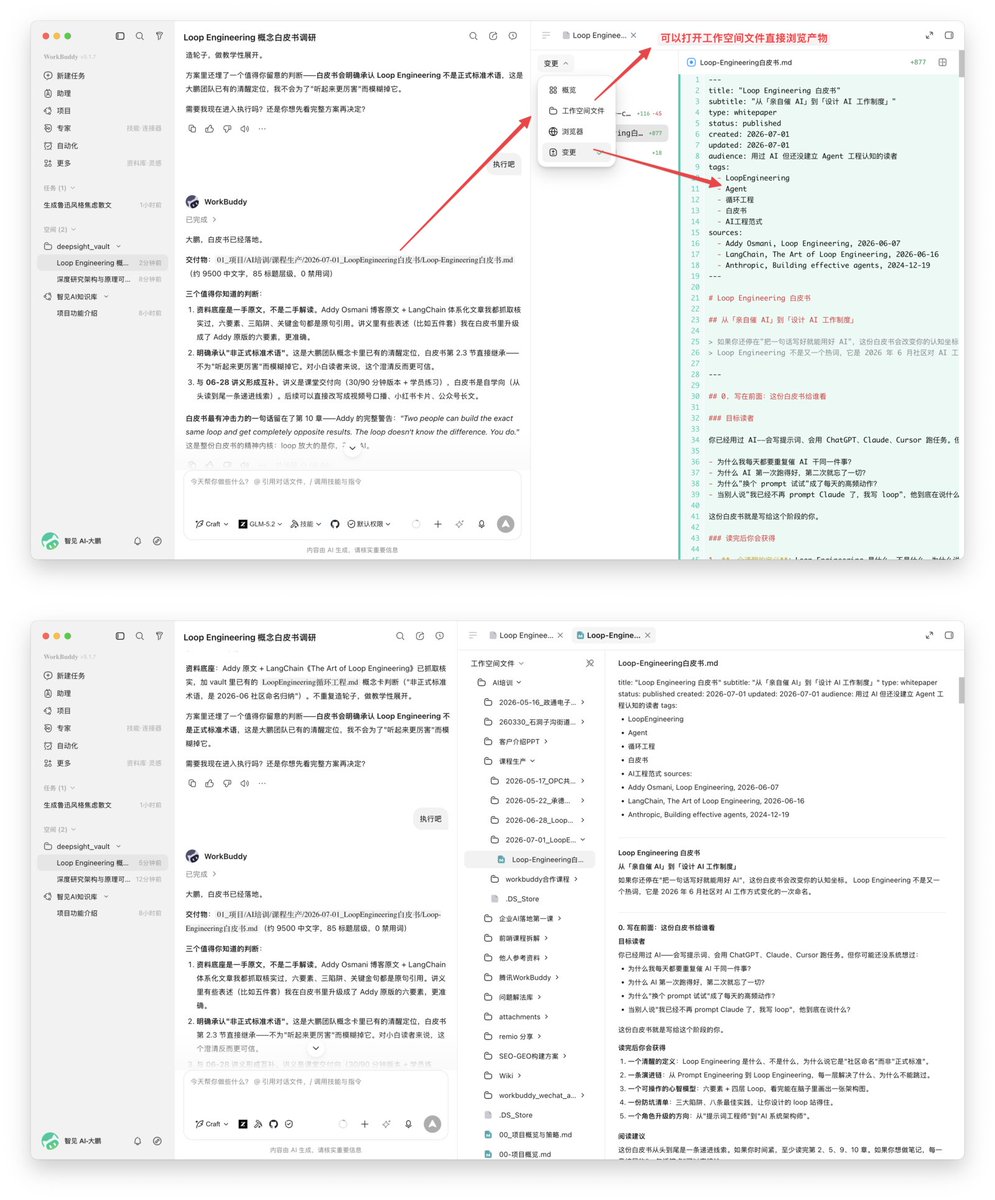This screenshot has width=995, height=1200.
Task: Click the pin icon beside 工作空间文件 header
Action: [590, 663]
